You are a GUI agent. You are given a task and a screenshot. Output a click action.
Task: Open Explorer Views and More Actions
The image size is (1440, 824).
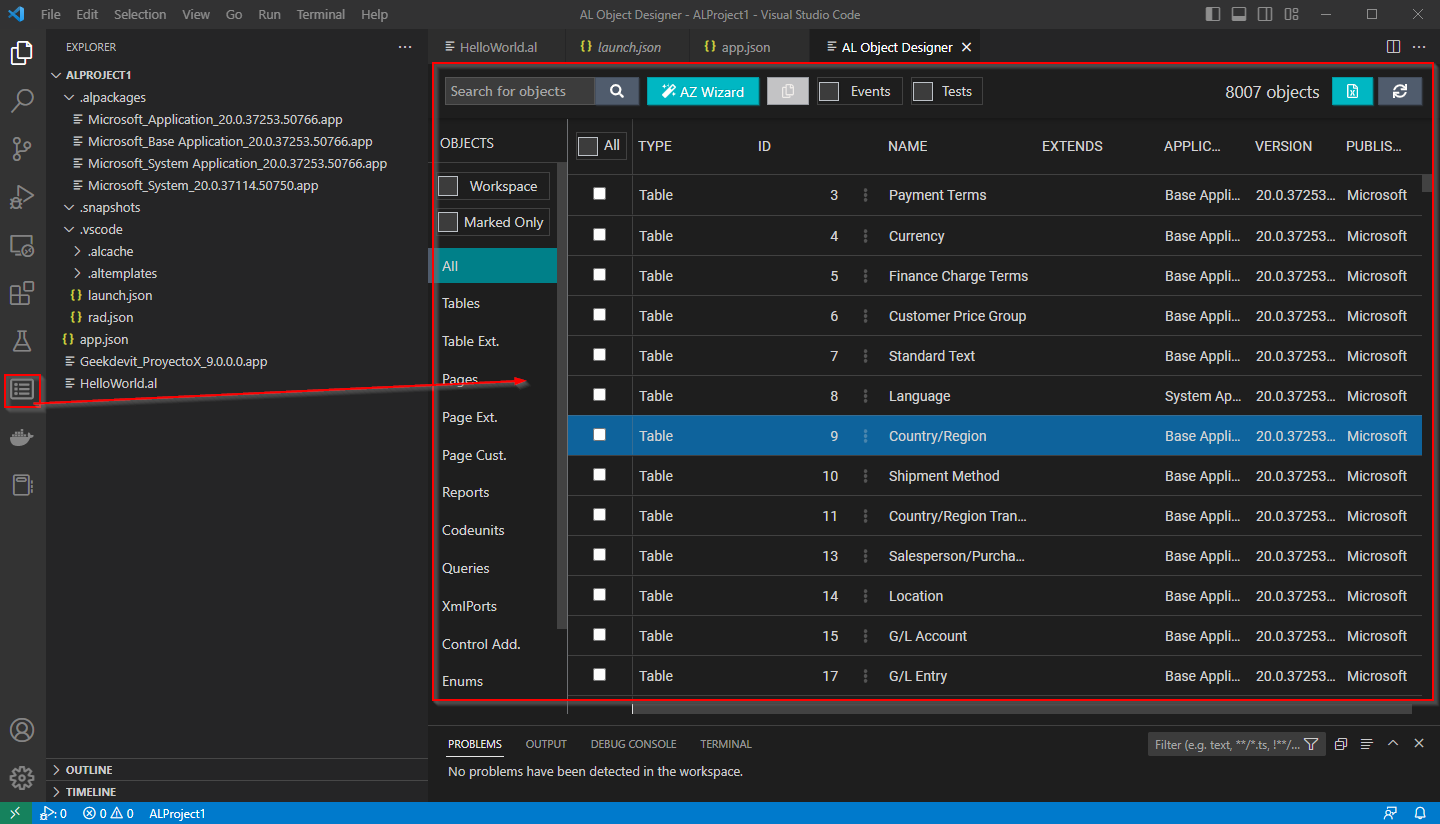pyautogui.click(x=405, y=47)
